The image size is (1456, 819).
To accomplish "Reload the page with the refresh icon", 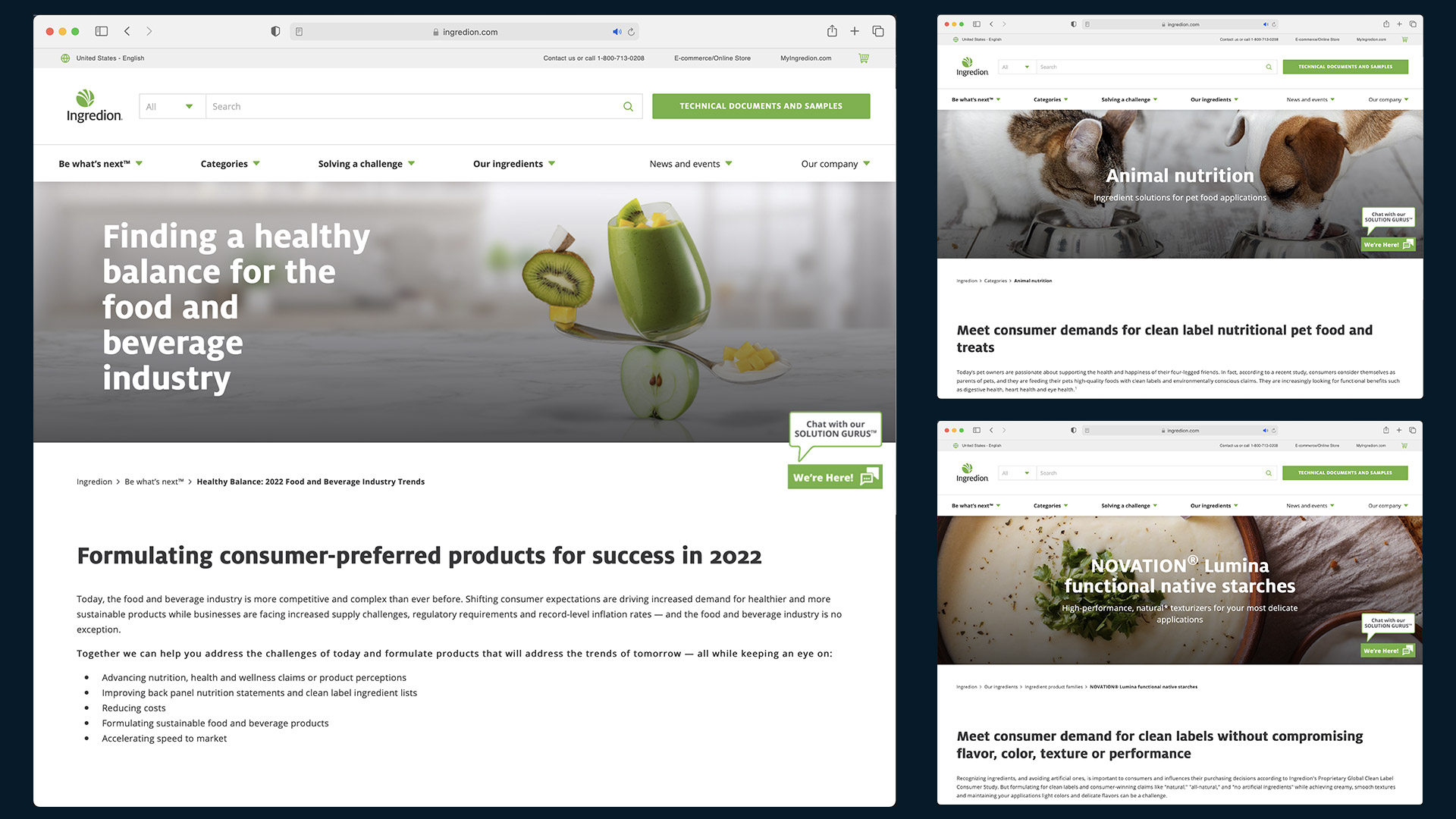I will [631, 32].
